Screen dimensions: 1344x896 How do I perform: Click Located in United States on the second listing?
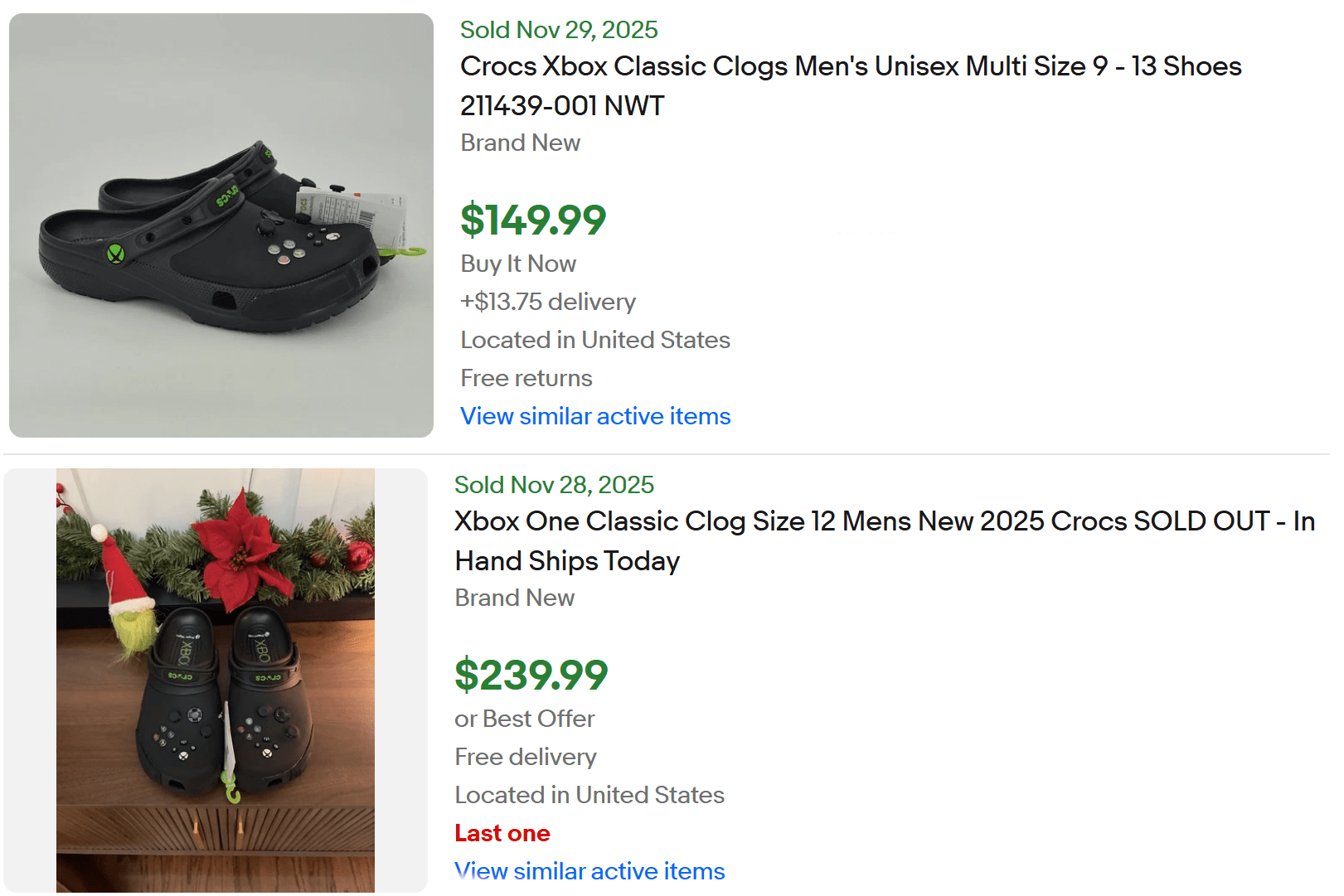pos(589,795)
